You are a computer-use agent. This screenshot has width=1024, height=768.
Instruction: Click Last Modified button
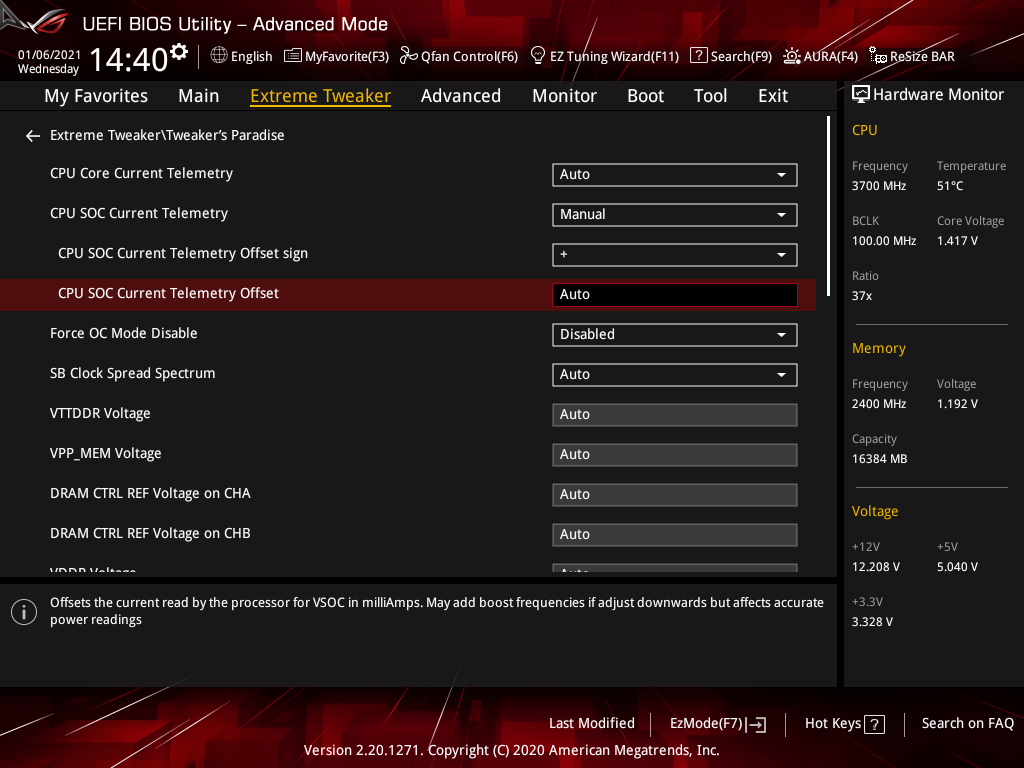(x=592, y=723)
